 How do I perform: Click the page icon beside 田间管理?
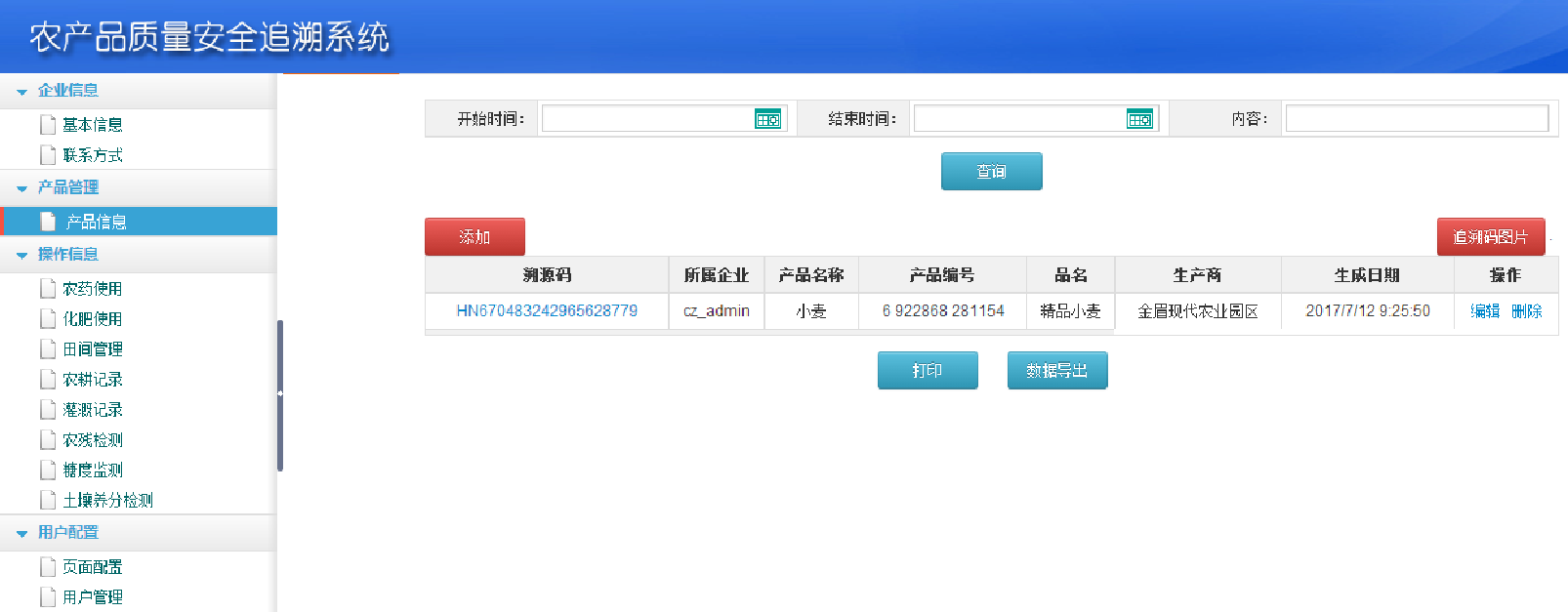[x=47, y=349]
